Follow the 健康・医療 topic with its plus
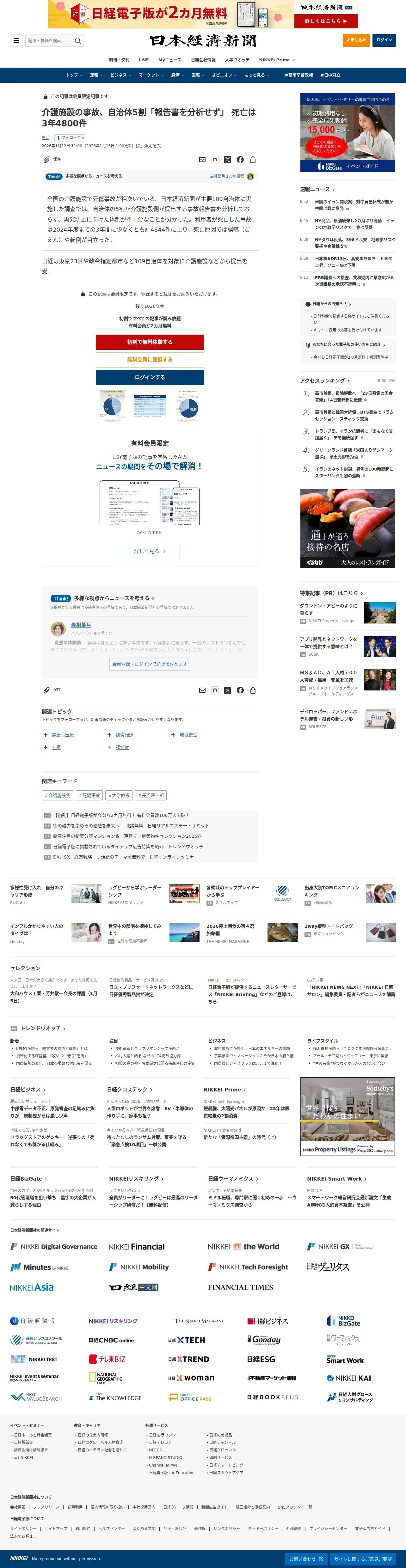Viewport: 406px width, 1568px height. [46, 735]
